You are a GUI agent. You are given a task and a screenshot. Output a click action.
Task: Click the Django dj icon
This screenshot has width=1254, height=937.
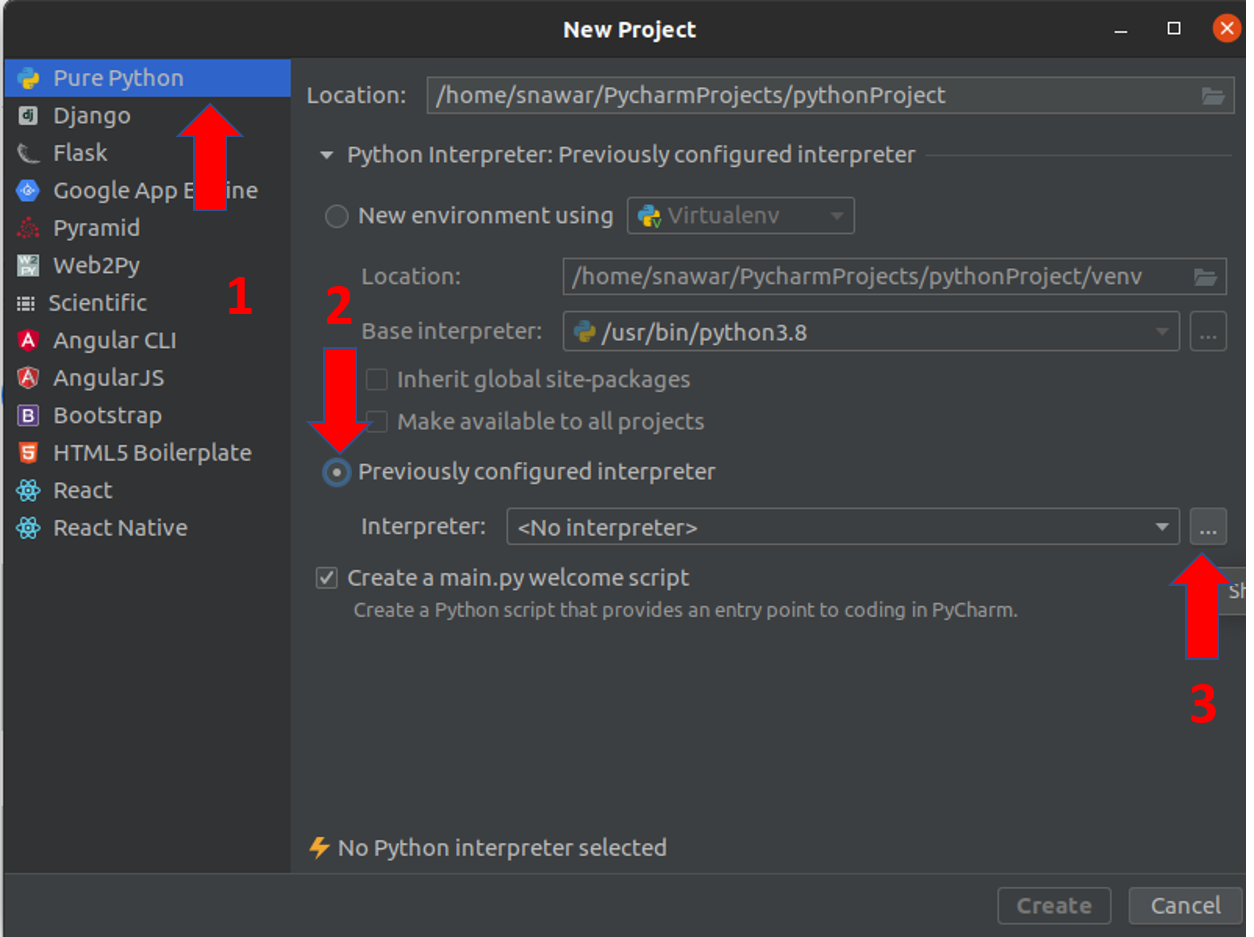click(x=28, y=116)
